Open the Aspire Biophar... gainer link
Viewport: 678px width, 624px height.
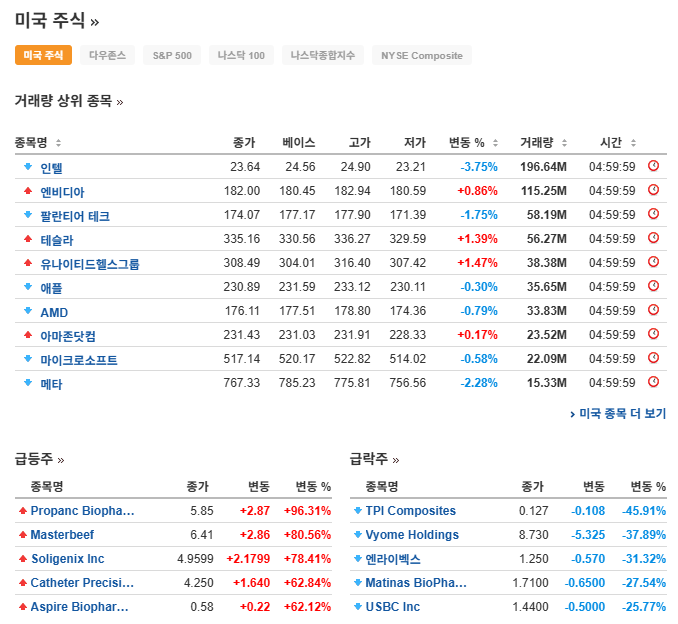(80, 607)
